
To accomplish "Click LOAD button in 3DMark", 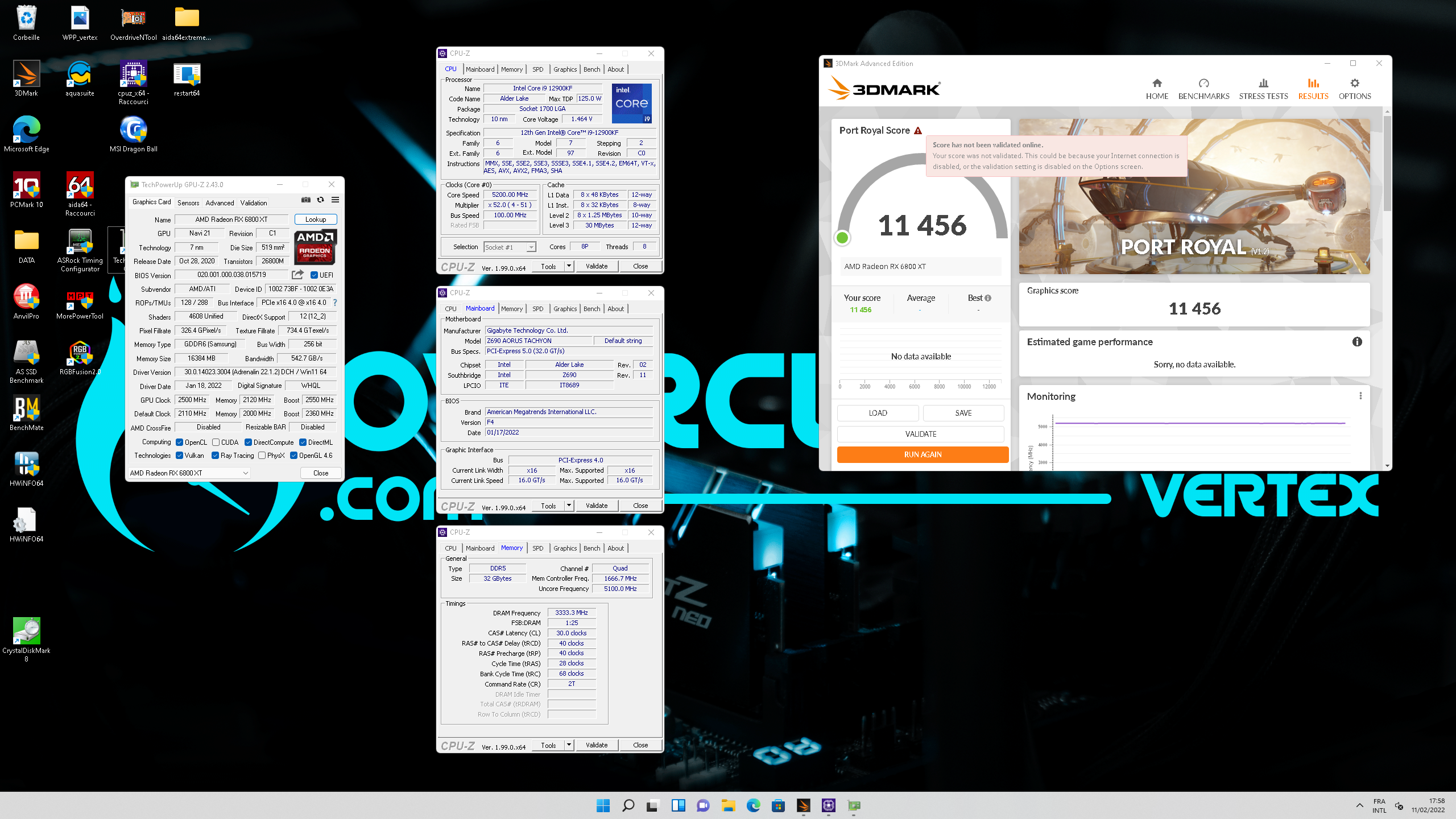I will (878, 413).
